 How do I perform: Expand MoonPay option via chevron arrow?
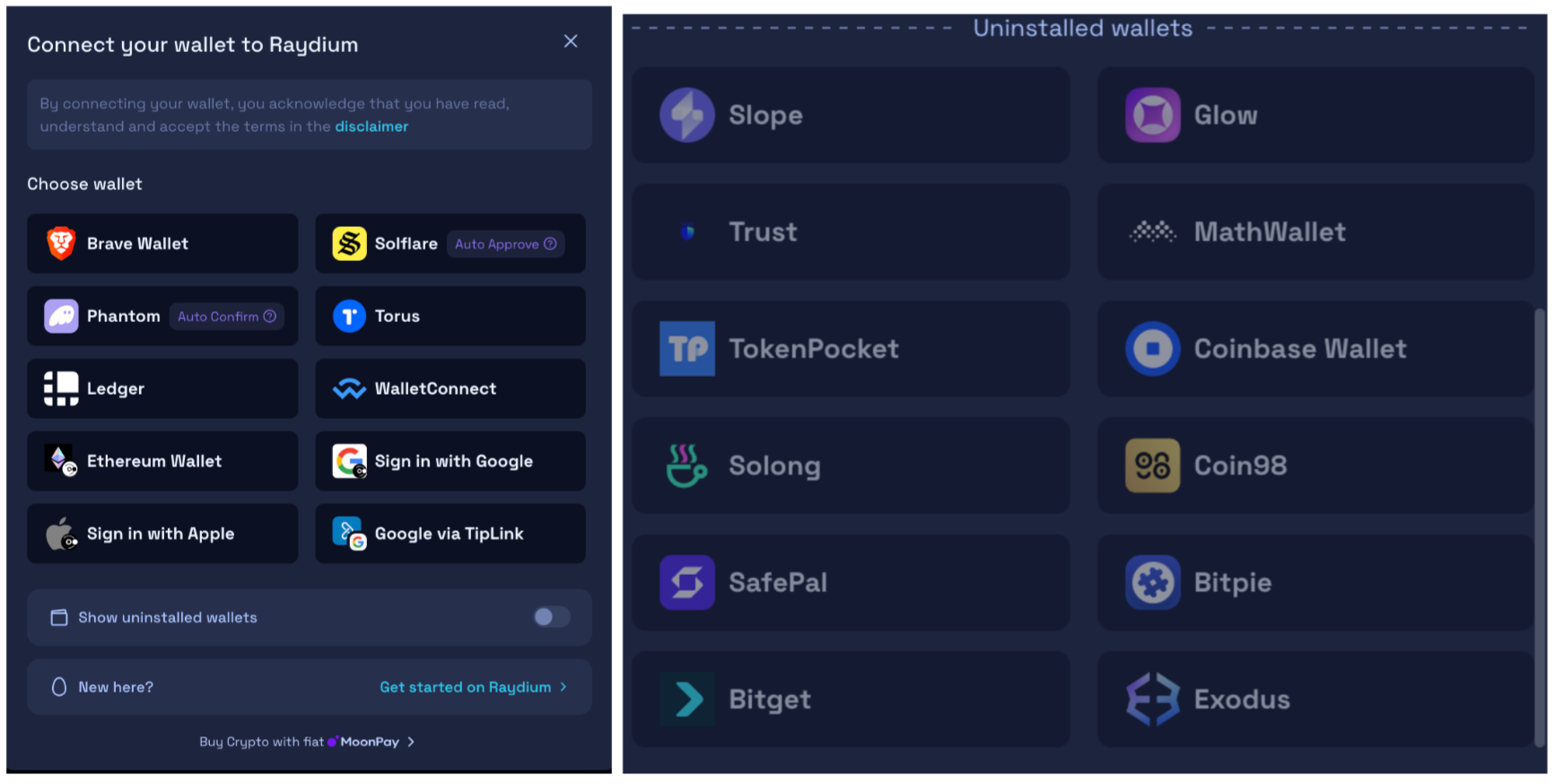[x=411, y=742]
